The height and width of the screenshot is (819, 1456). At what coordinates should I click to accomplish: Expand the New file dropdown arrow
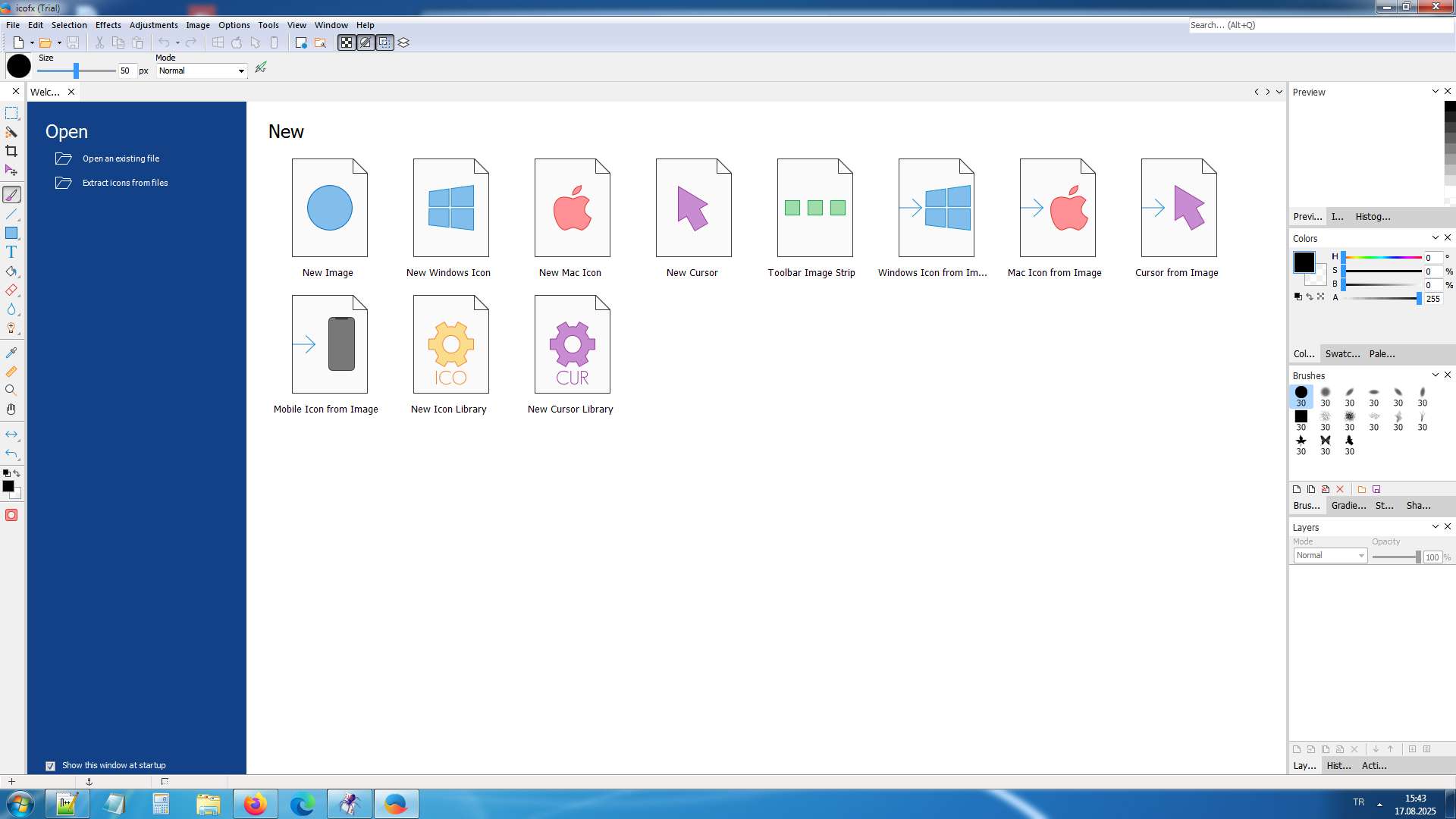32,43
